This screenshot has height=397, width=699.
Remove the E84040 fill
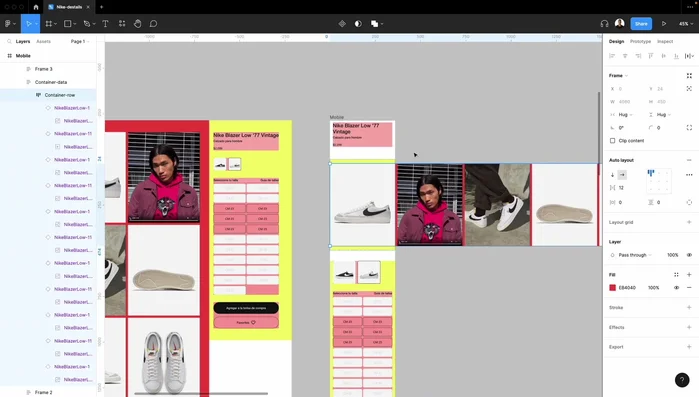[x=689, y=288]
